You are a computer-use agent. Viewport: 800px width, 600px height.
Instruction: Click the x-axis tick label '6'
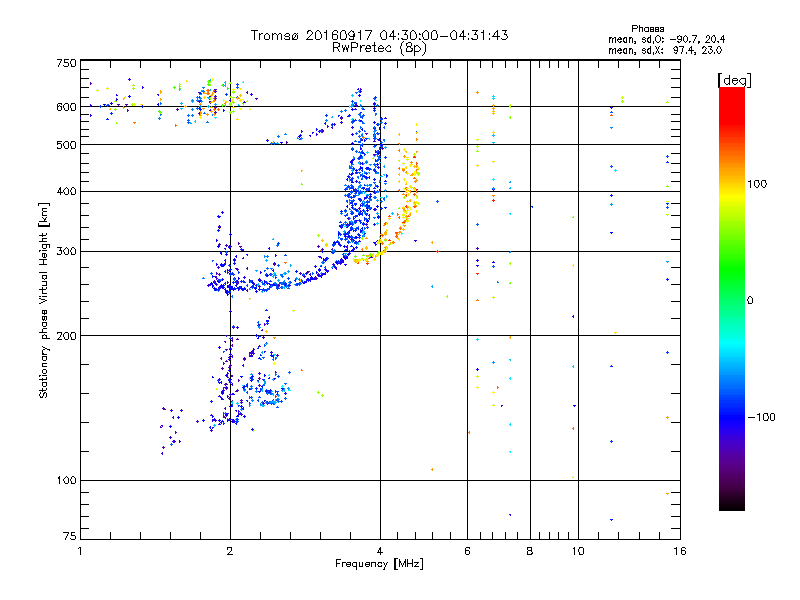[x=467, y=551]
